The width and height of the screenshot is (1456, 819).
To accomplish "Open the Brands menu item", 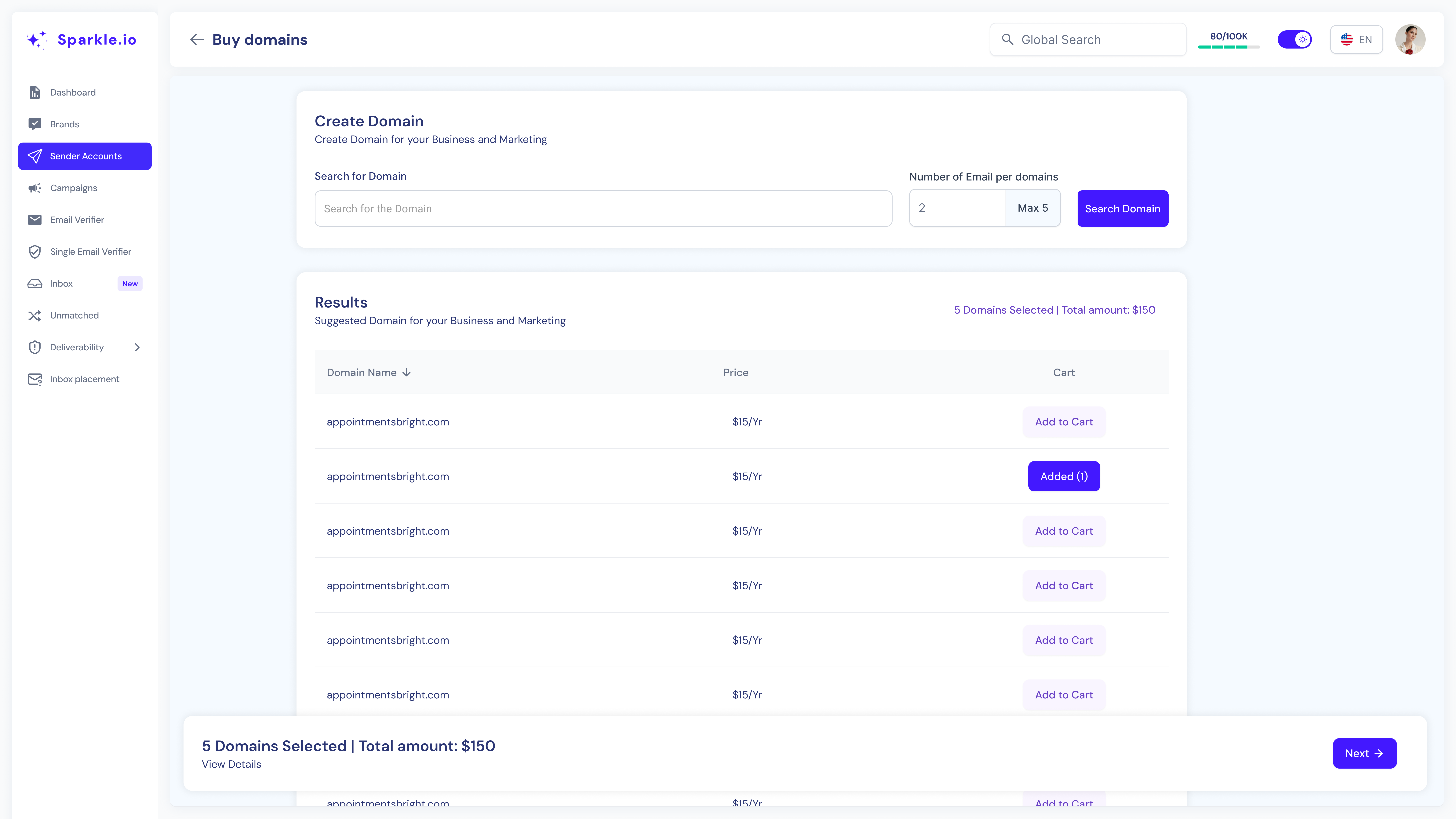I will (x=64, y=124).
